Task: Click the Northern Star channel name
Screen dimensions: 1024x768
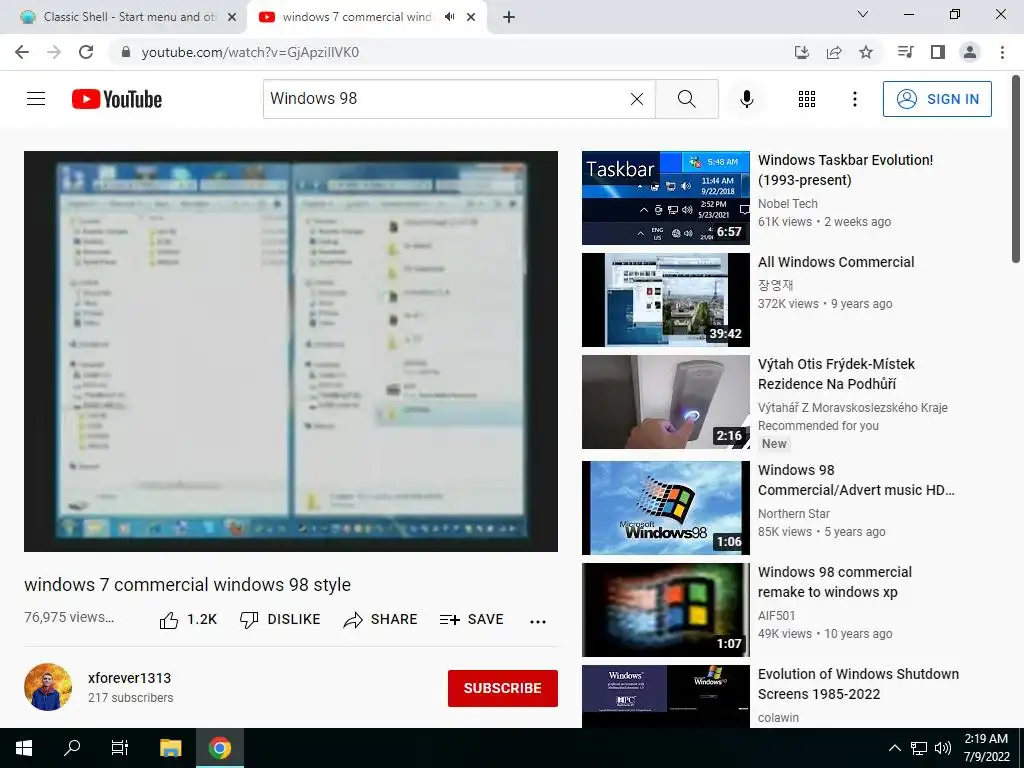Action: [x=793, y=513]
